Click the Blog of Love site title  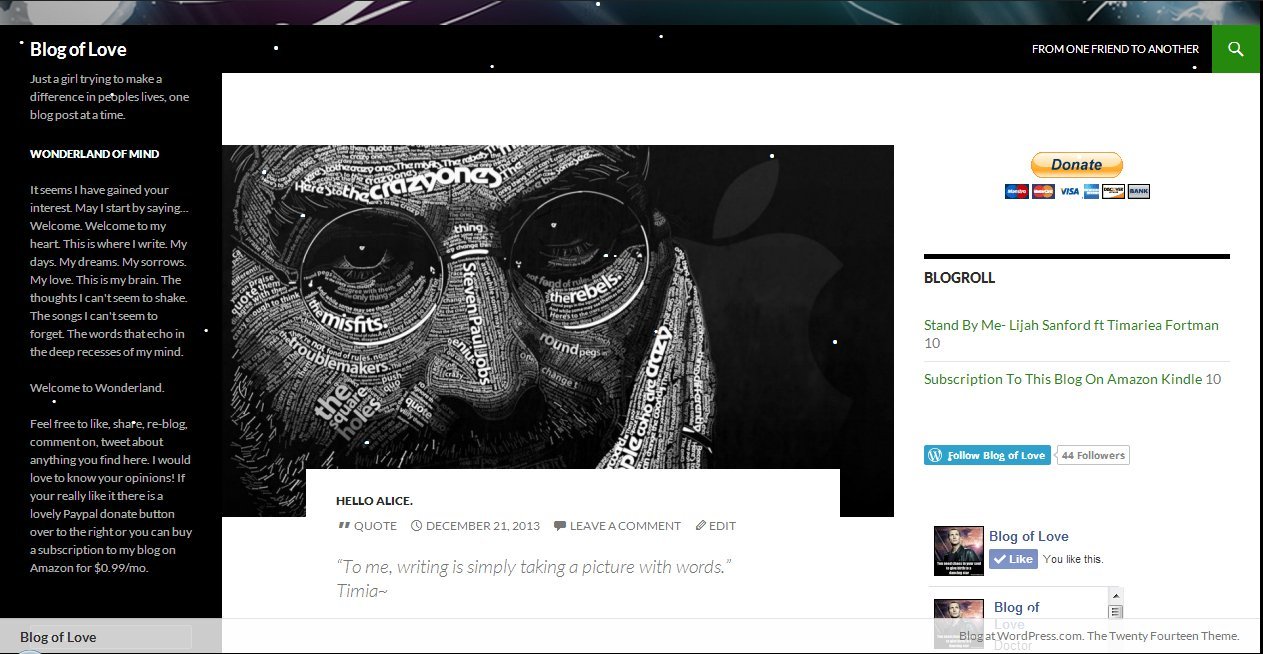pyautogui.click(x=78, y=49)
